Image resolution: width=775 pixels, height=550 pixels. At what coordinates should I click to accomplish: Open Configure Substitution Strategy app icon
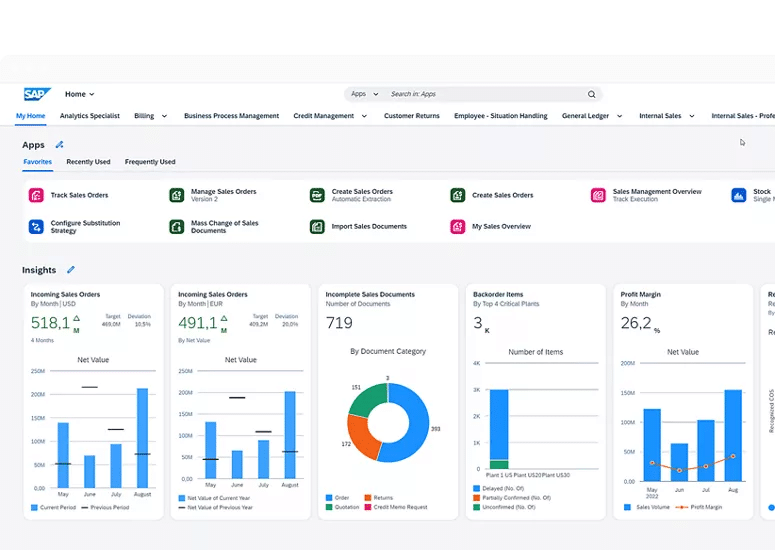[x=36, y=227]
